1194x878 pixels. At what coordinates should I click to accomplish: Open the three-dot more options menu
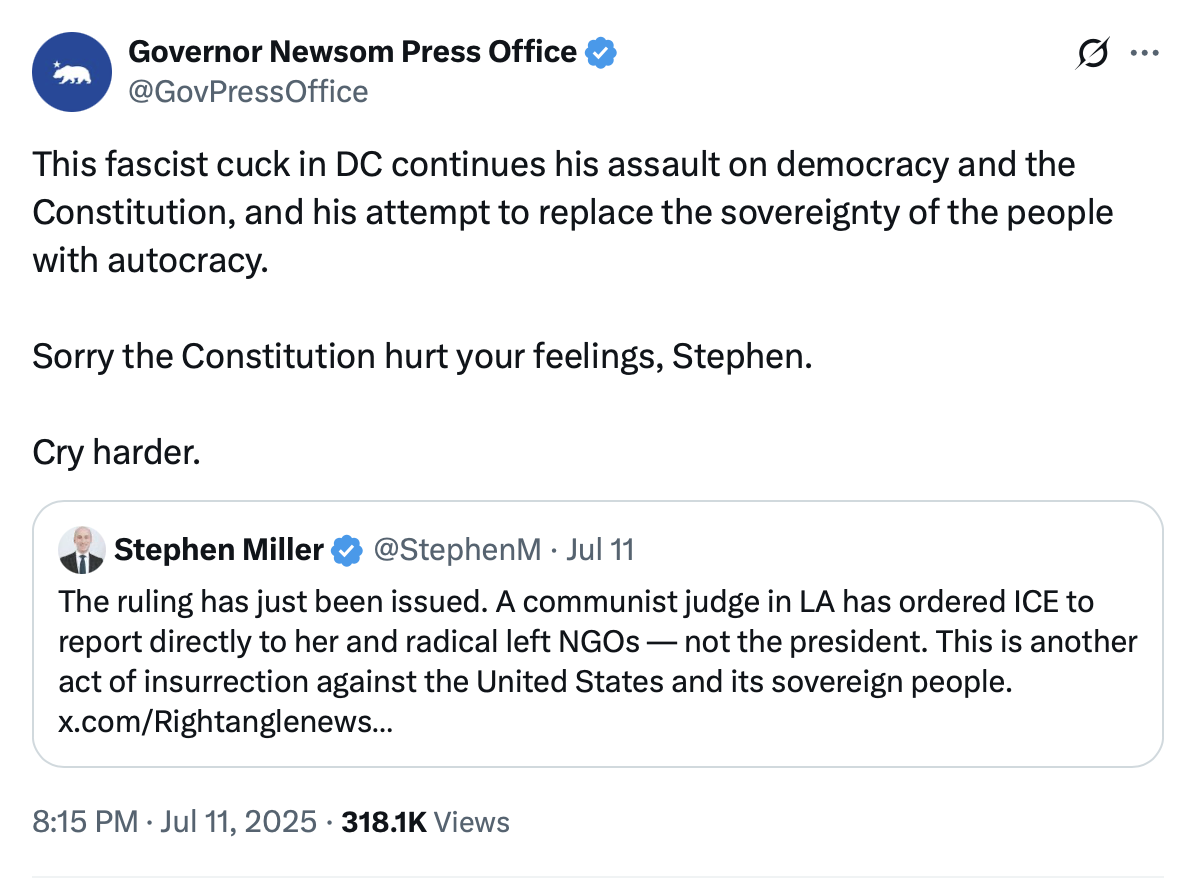coord(1143,54)
